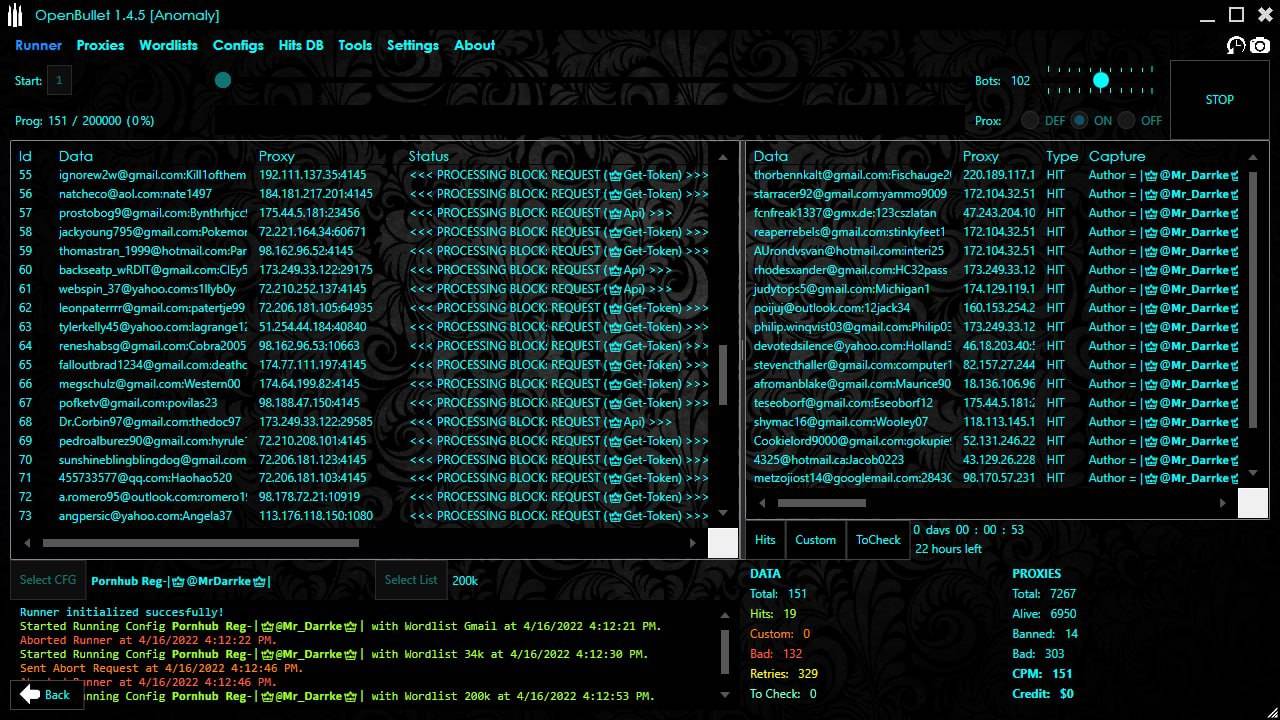Image resolution: width=1280 pixels, height=720 pixels.
Task: Click the up arrow of the hits list scrollbar
Action: click(1253, 157)
